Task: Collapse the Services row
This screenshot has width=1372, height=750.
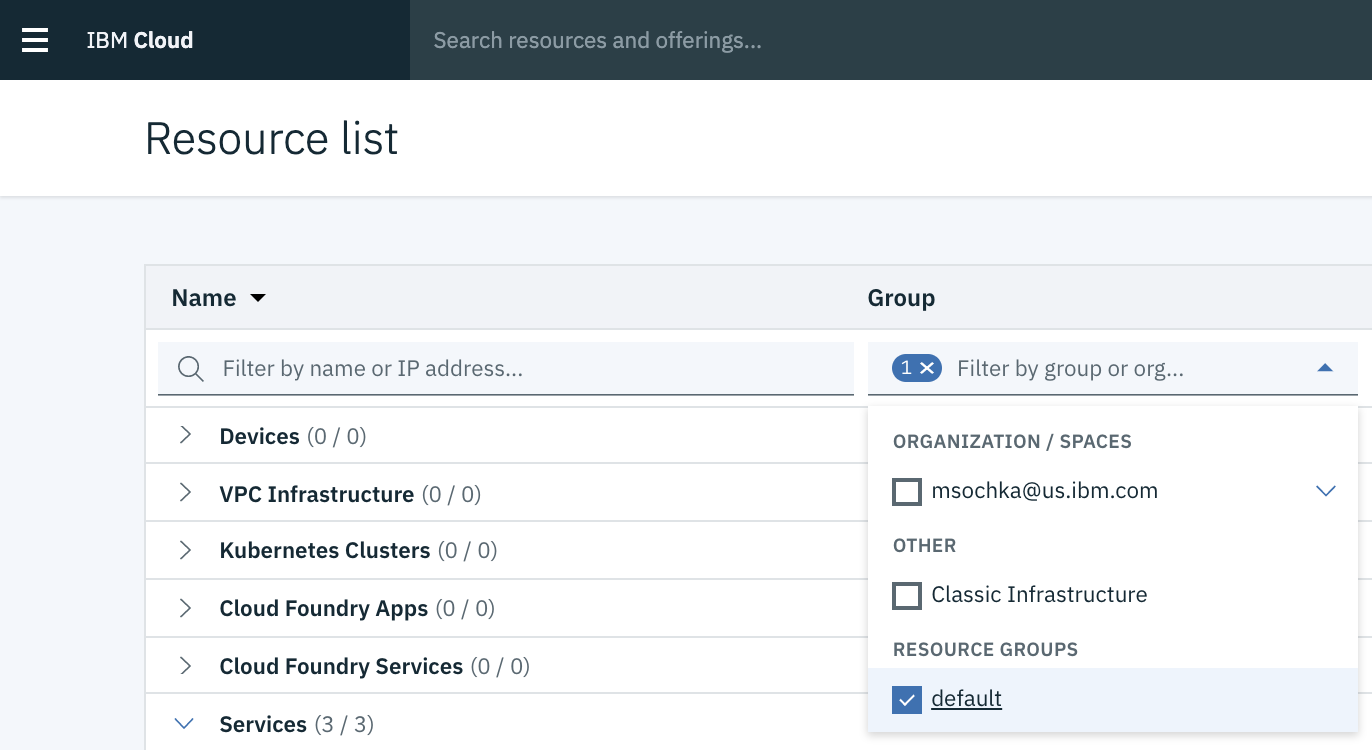Action: click(185, 723)
